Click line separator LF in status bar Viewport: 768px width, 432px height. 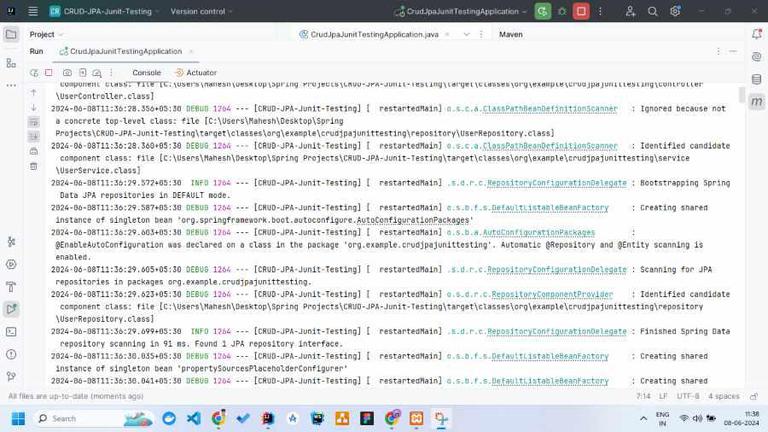coord(663,396)
